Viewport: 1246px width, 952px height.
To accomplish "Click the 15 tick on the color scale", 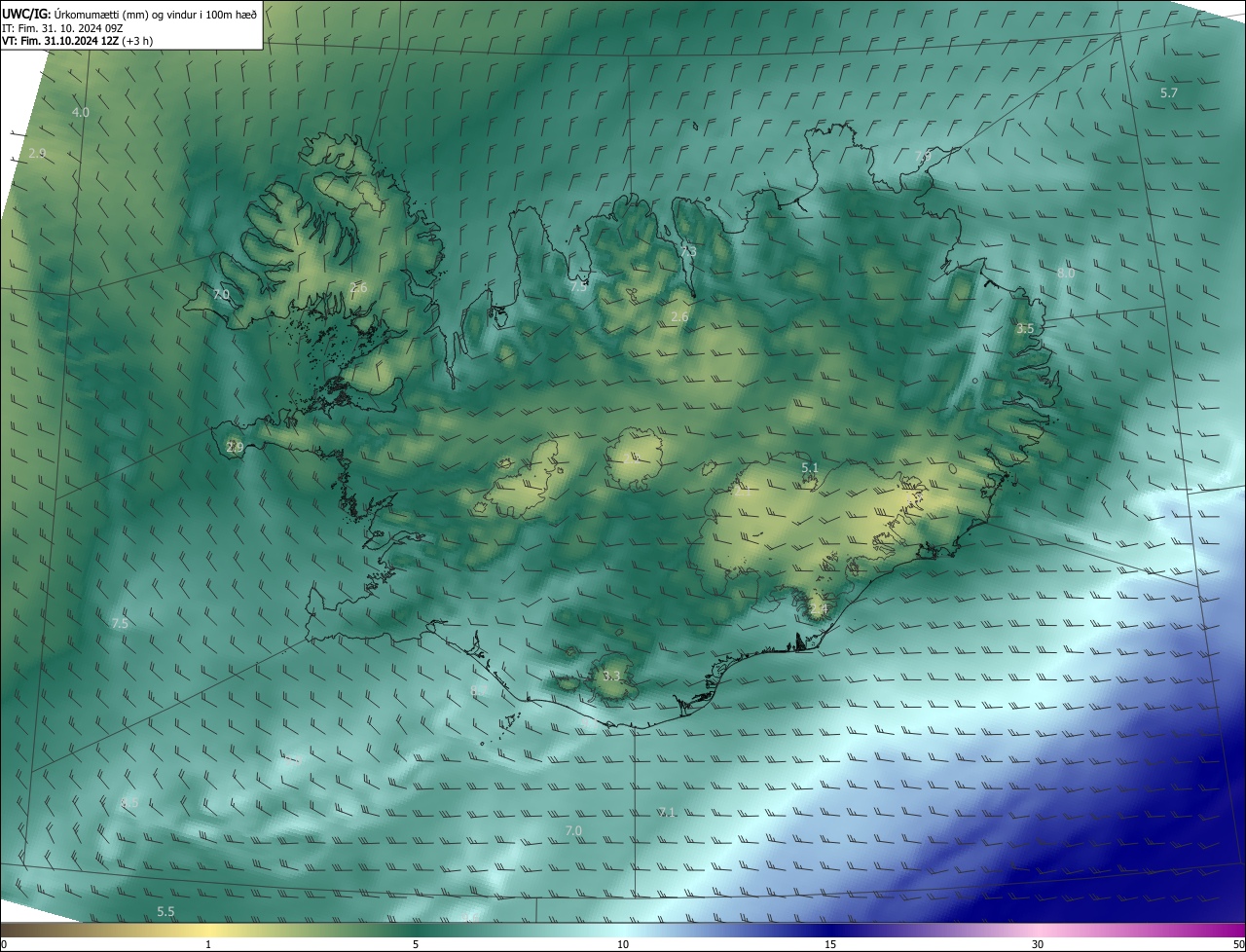I will click(x=830, y=944).
